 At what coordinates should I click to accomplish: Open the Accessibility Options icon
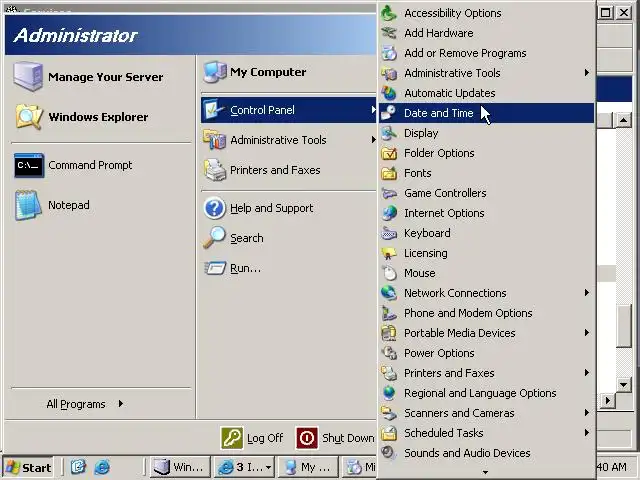click(389, 13)
